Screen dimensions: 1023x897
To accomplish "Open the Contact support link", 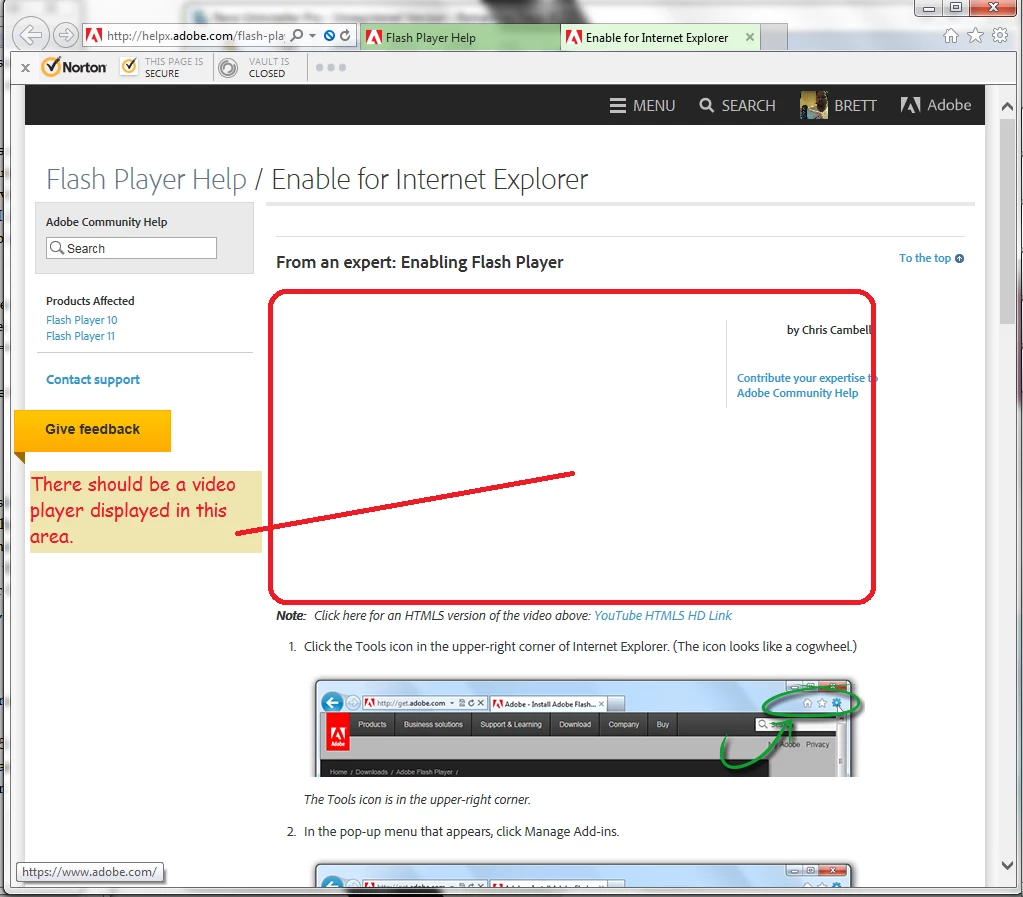I will pyautogui.click(x=93, y=379).
